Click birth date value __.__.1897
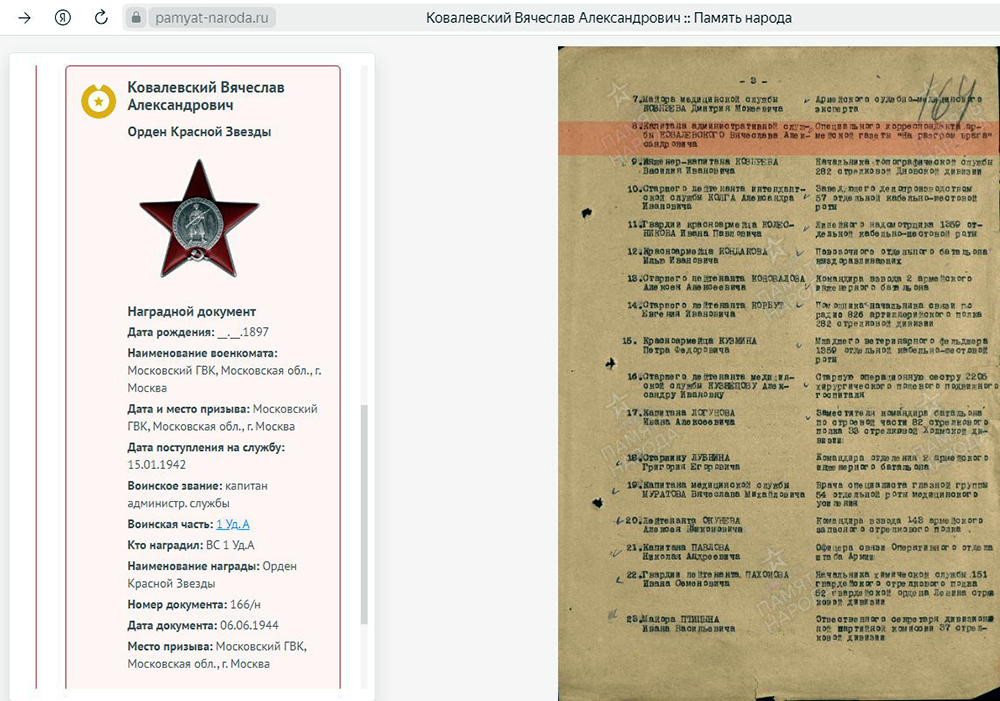Screen dimensions: 1000x701 [243, 332]
